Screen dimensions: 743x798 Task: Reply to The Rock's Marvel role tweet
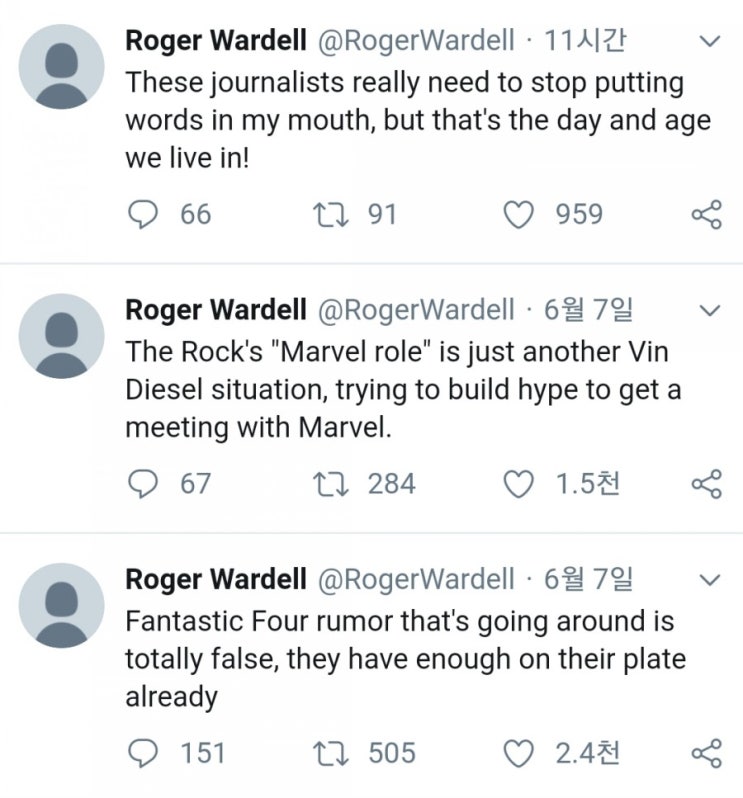click(142, 483)
